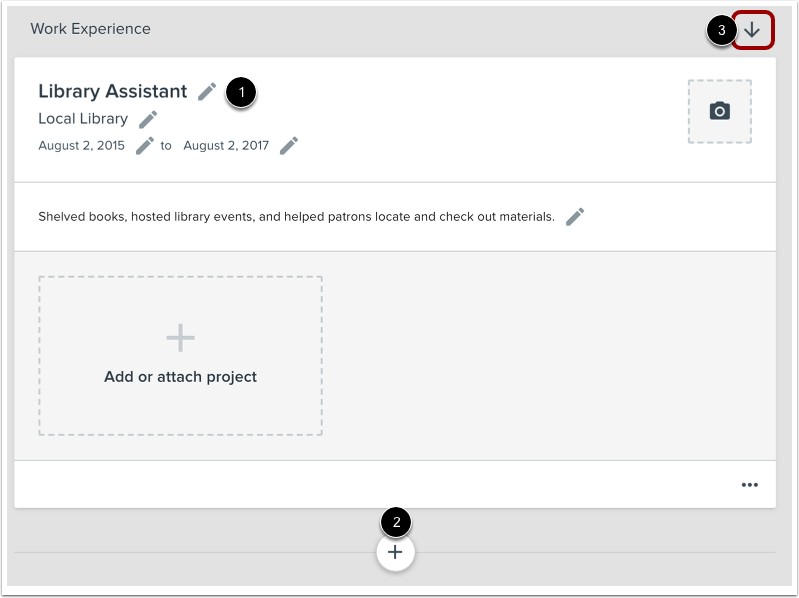Click large plus icon in project box
Screen dimensions: 799x598
[180, 338]
